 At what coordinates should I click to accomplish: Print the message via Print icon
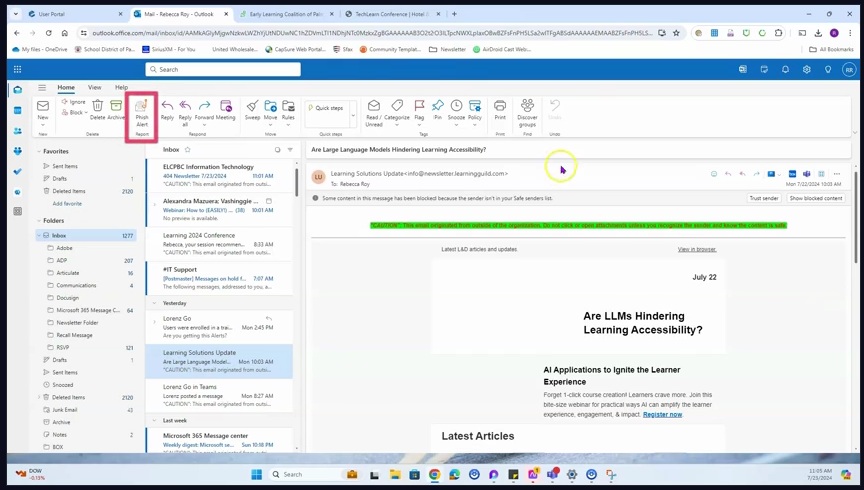coord(500,105)
